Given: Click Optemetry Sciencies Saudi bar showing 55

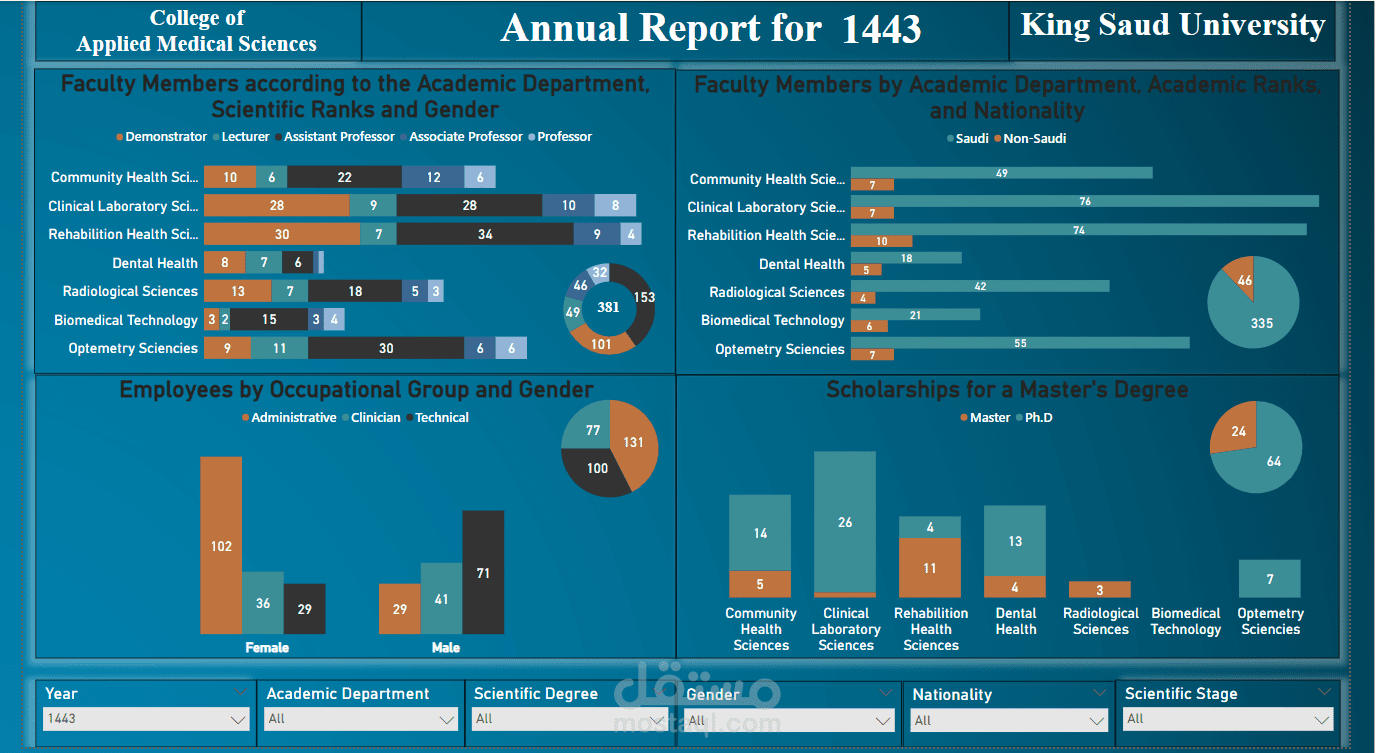Looking at the screenshot, I should (1020, 343).
